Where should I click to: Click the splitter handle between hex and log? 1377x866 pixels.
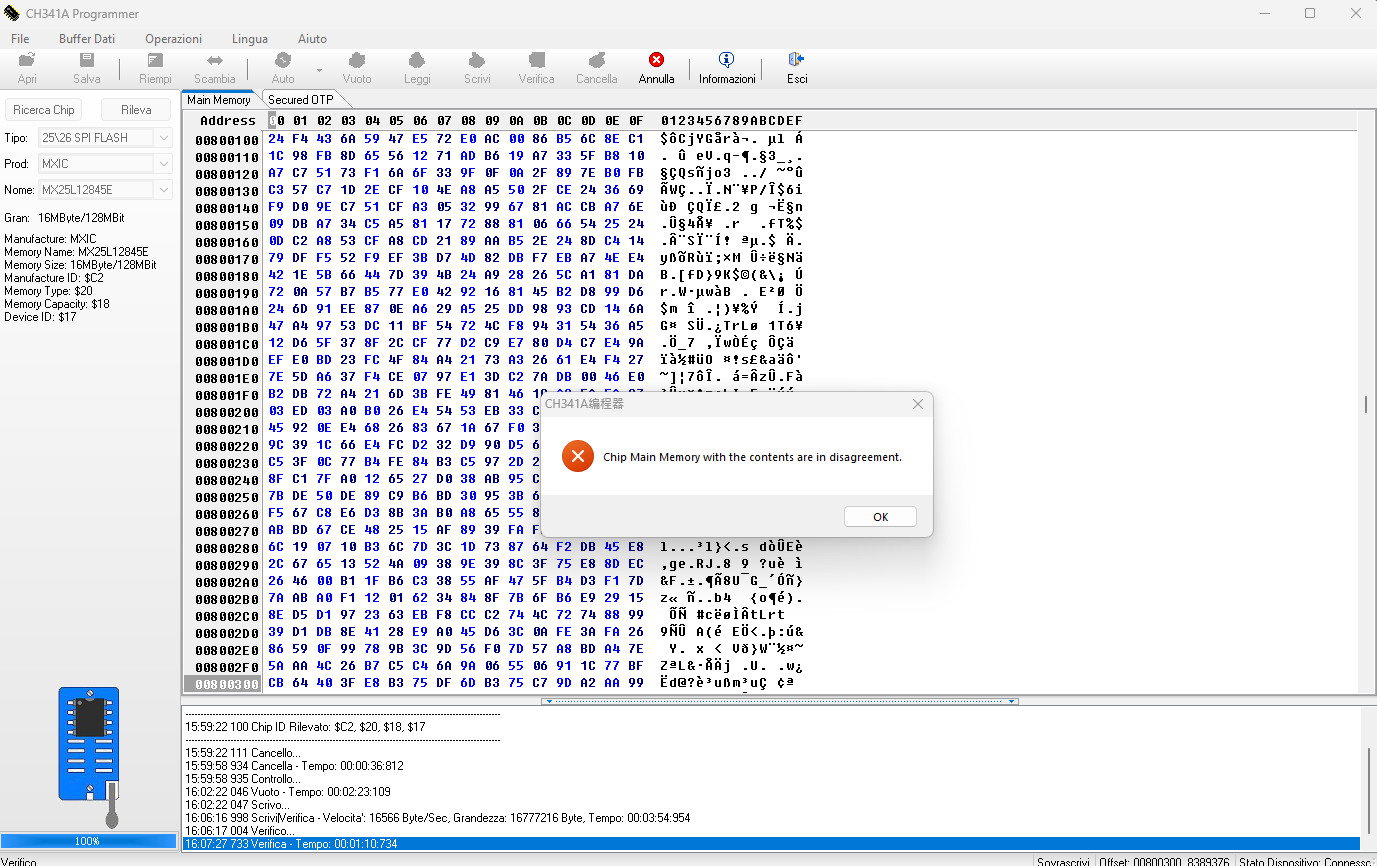pyautogui.click(x=779, y=701)
